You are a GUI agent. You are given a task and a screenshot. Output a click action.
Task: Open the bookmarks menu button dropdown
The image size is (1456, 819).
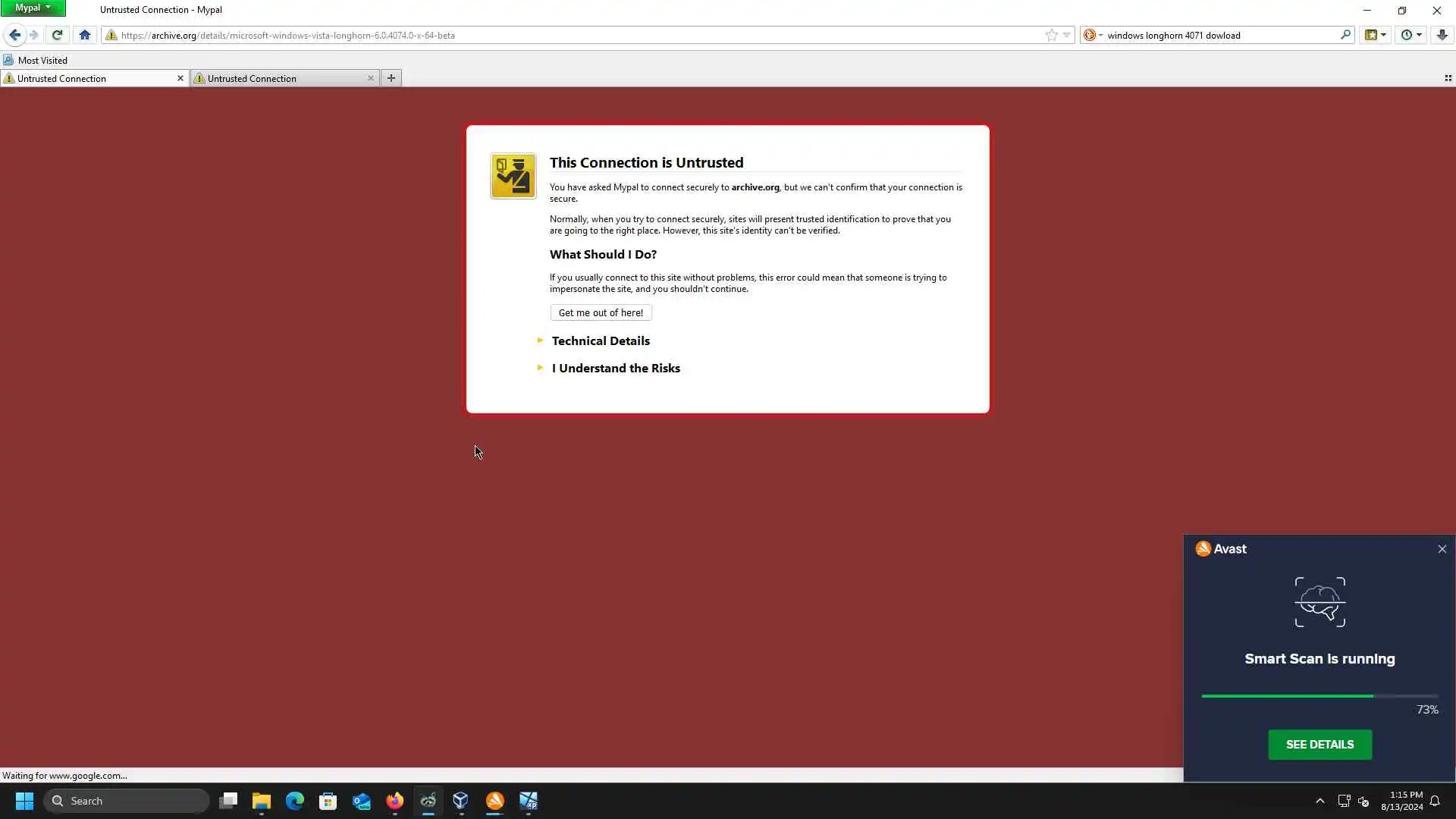(1376, 35)
